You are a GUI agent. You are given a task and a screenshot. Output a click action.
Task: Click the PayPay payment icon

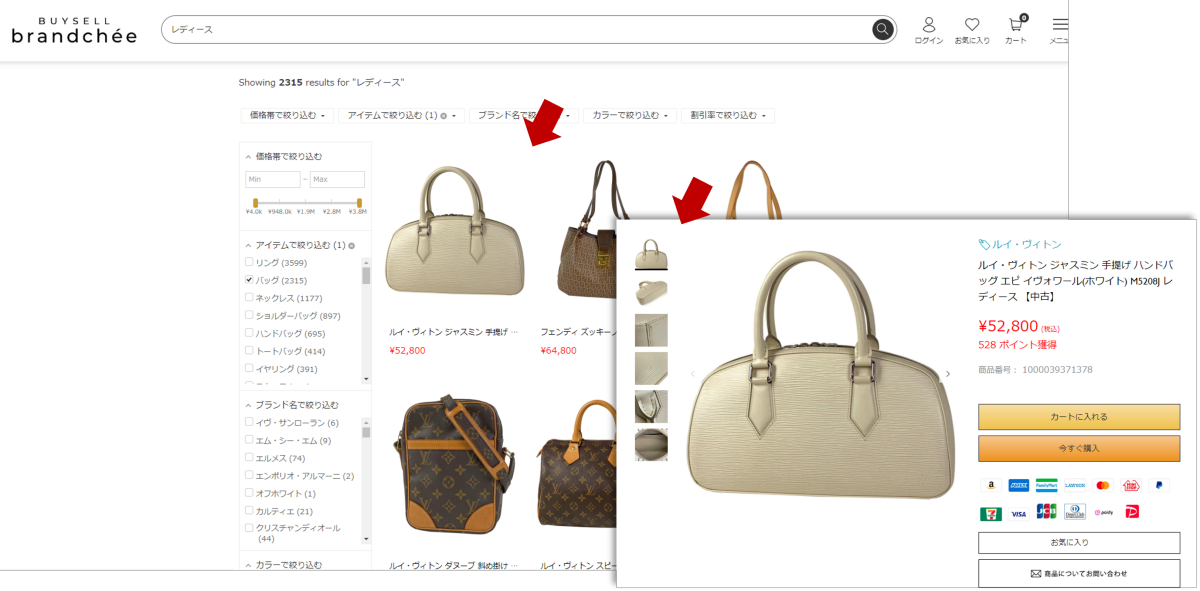click(1131, 512)
